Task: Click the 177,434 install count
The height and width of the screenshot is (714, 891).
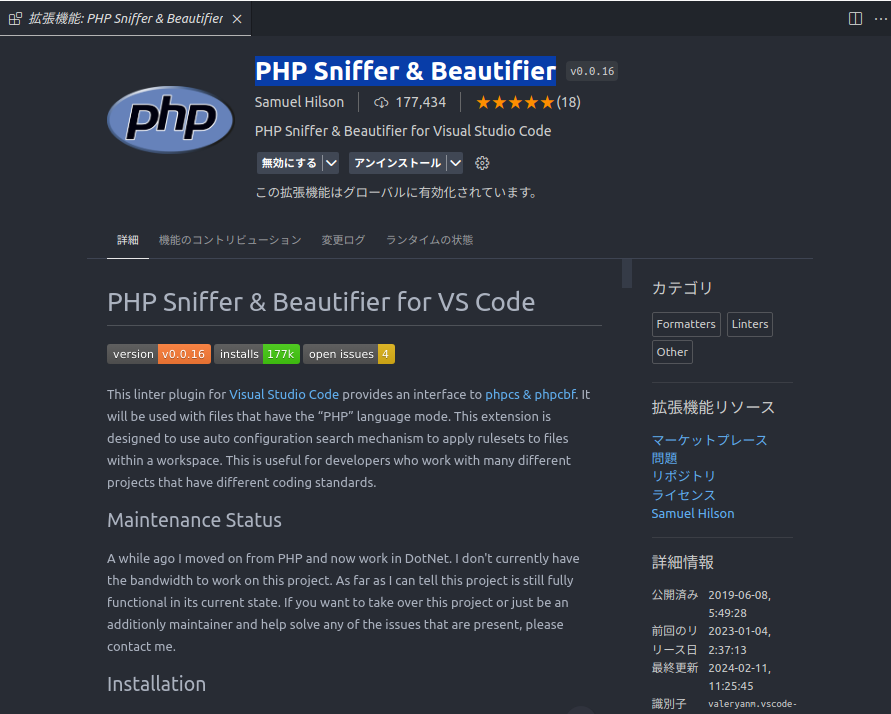Action: coord(420,102)
